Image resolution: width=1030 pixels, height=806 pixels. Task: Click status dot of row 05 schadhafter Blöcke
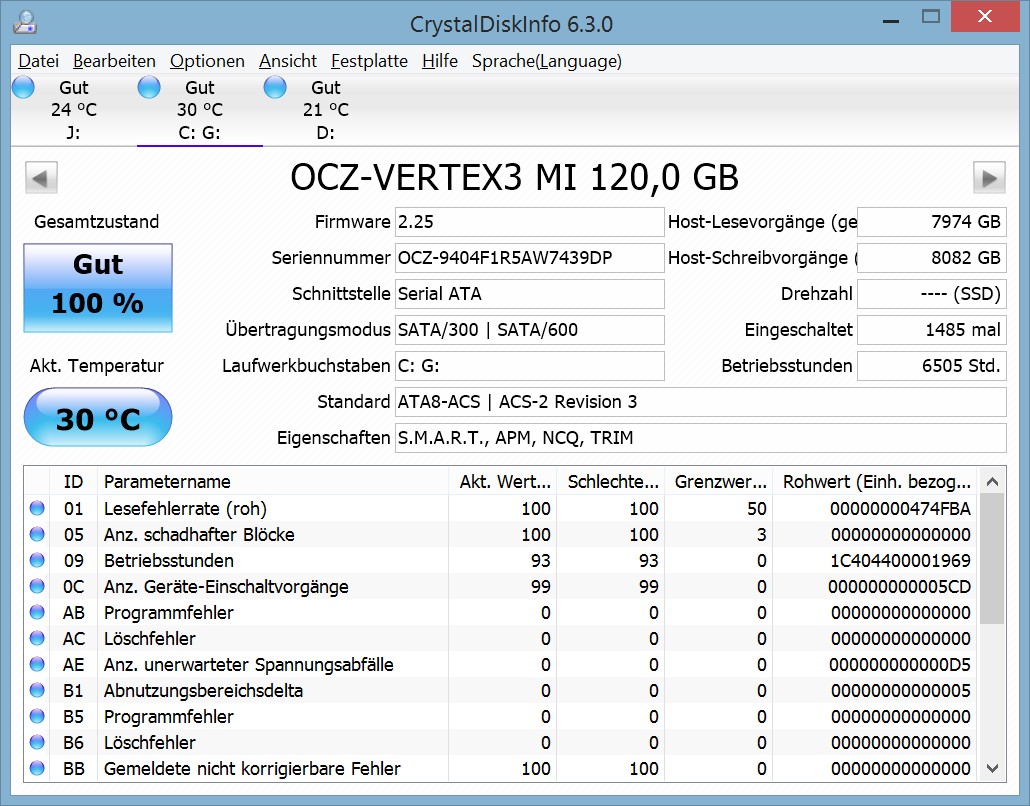pyautogui.click(x=37, y=535)
